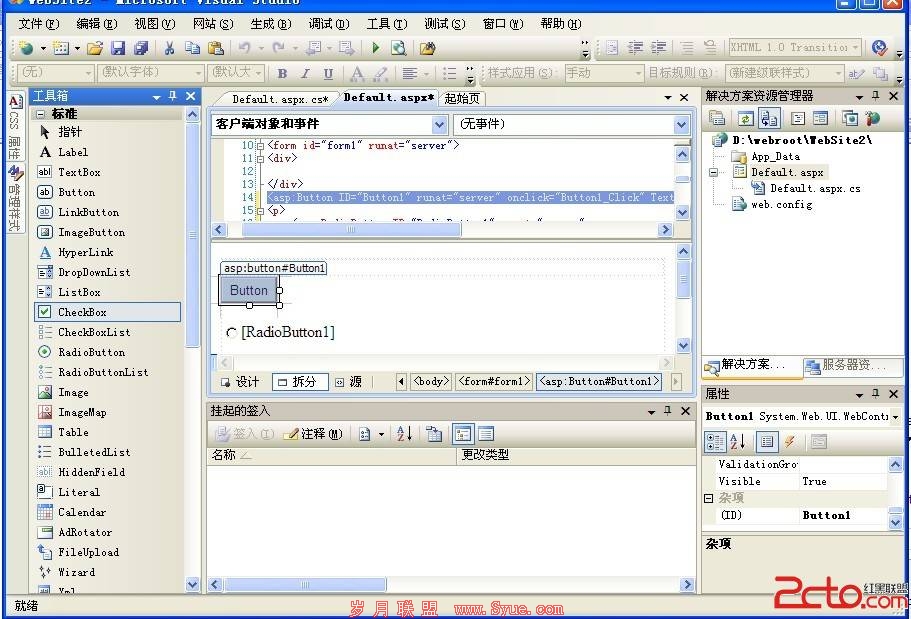Toggle Italic formatting button
The width and height of the screenshot is (911, 619).
(305, 73)
